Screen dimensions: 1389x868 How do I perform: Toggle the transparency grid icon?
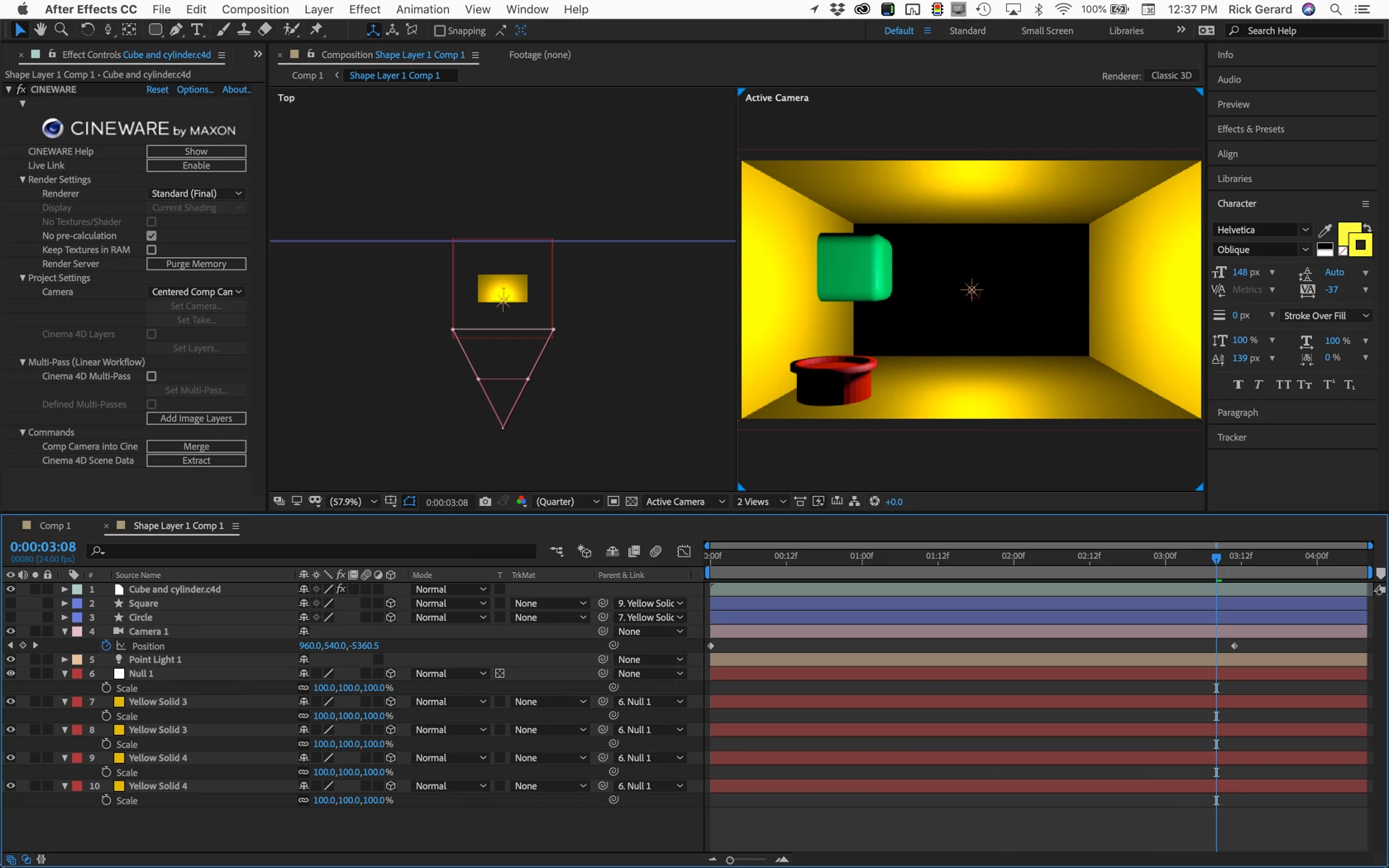[632, 502]
